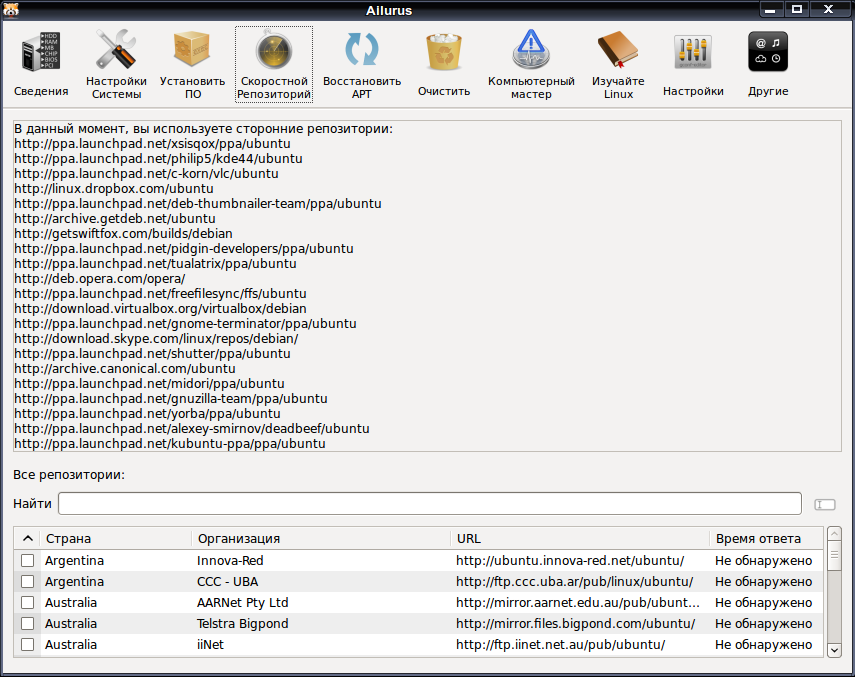Sort repositories by Организация column

tap(321, 539)
